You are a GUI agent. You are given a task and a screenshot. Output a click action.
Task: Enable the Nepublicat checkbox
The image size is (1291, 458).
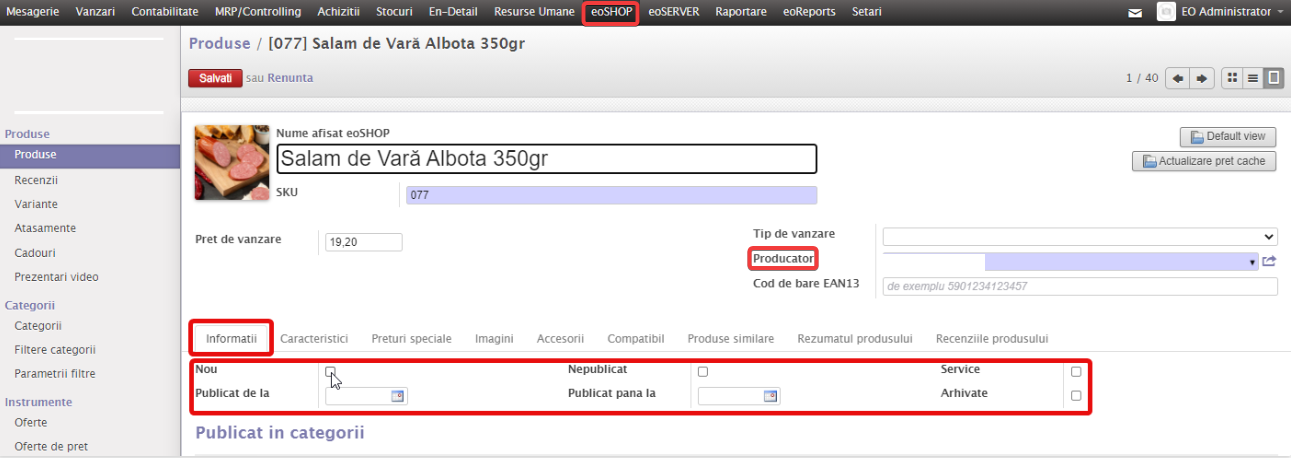click(703, 371)
